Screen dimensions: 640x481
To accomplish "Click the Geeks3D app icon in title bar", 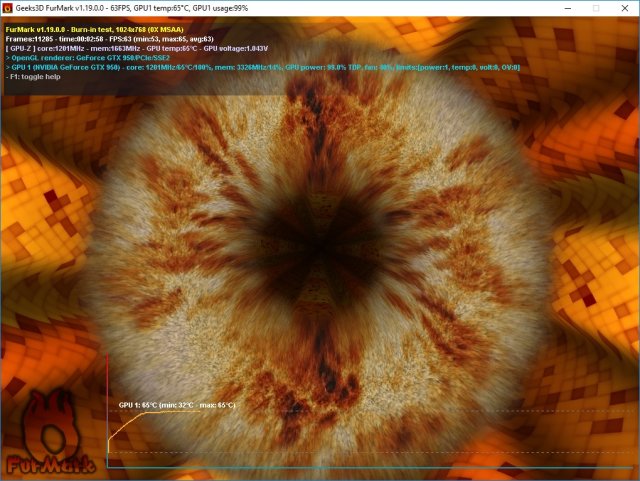I will pos(9,7).
